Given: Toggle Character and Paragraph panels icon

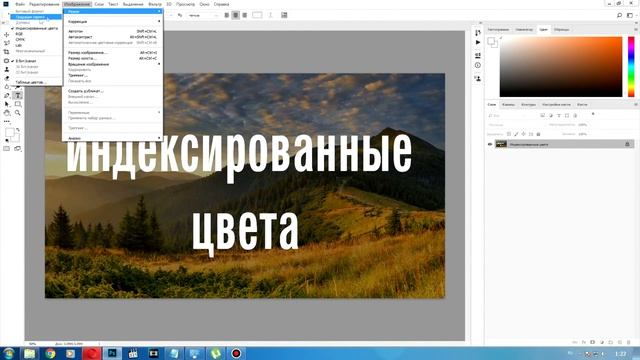Looking at the screenshot, I should click(x=284, y=15).
